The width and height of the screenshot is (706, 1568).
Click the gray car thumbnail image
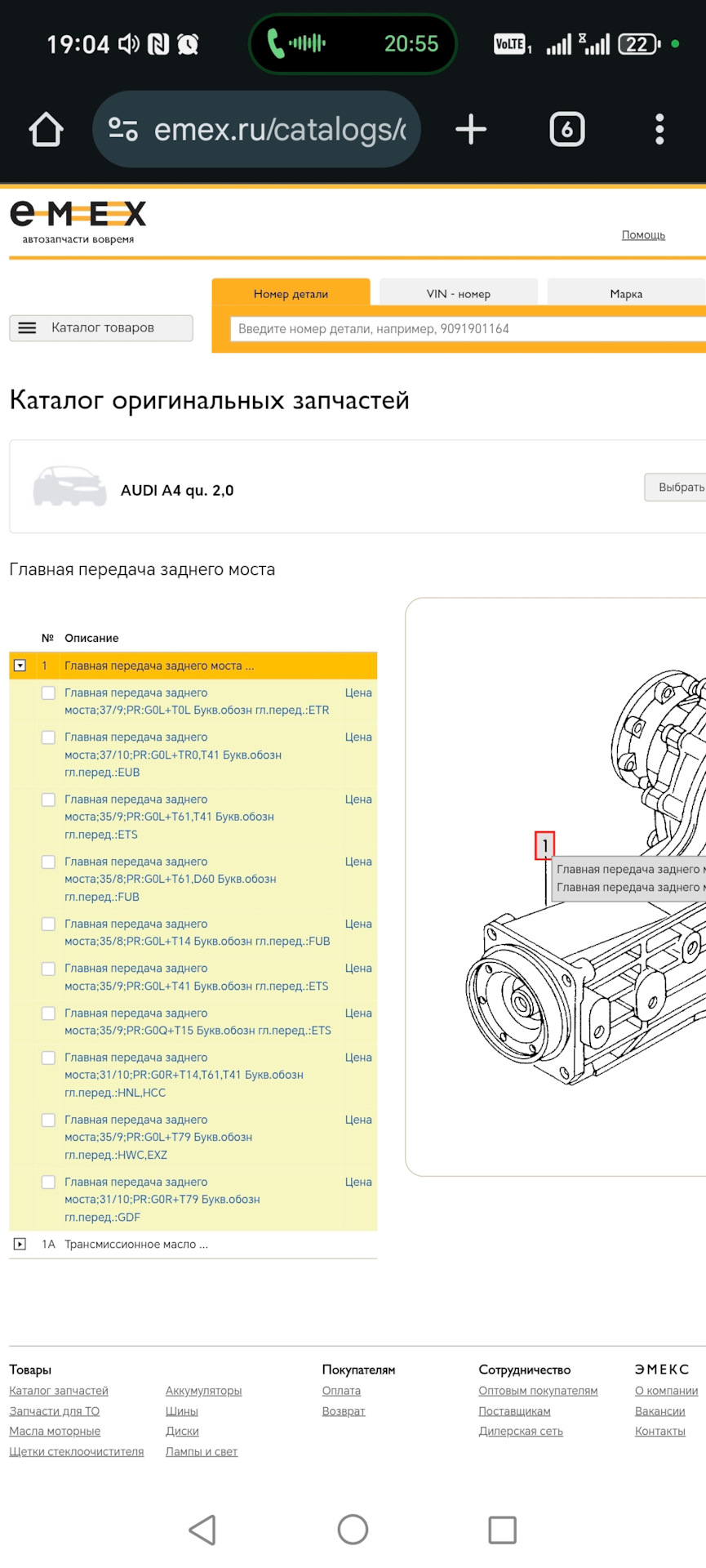tap(70, 487)
